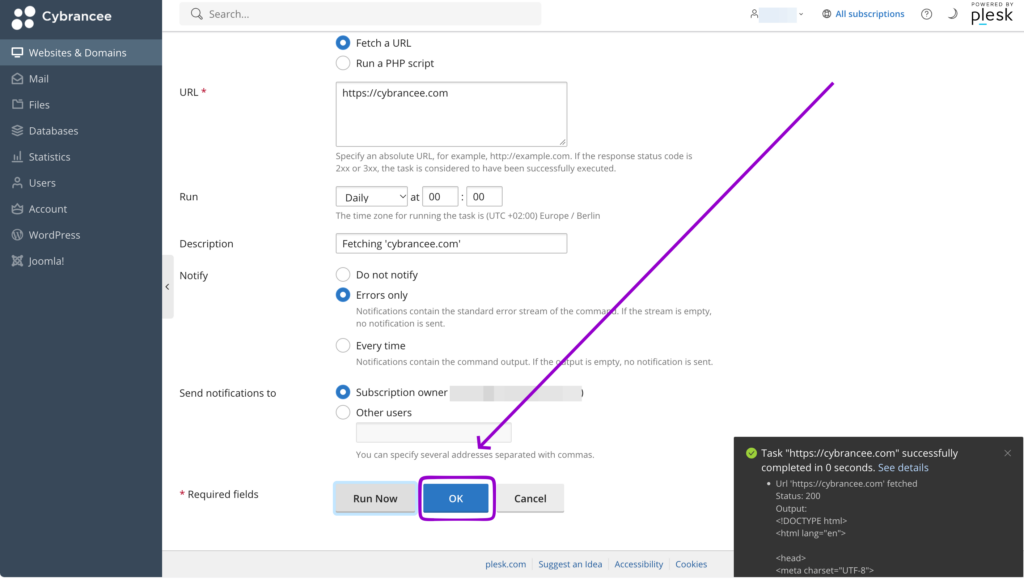Click the Account icon in sidebar
The height and width of the screenshot is (580, 1024).
pyautogui.click(x=17, y=209)
